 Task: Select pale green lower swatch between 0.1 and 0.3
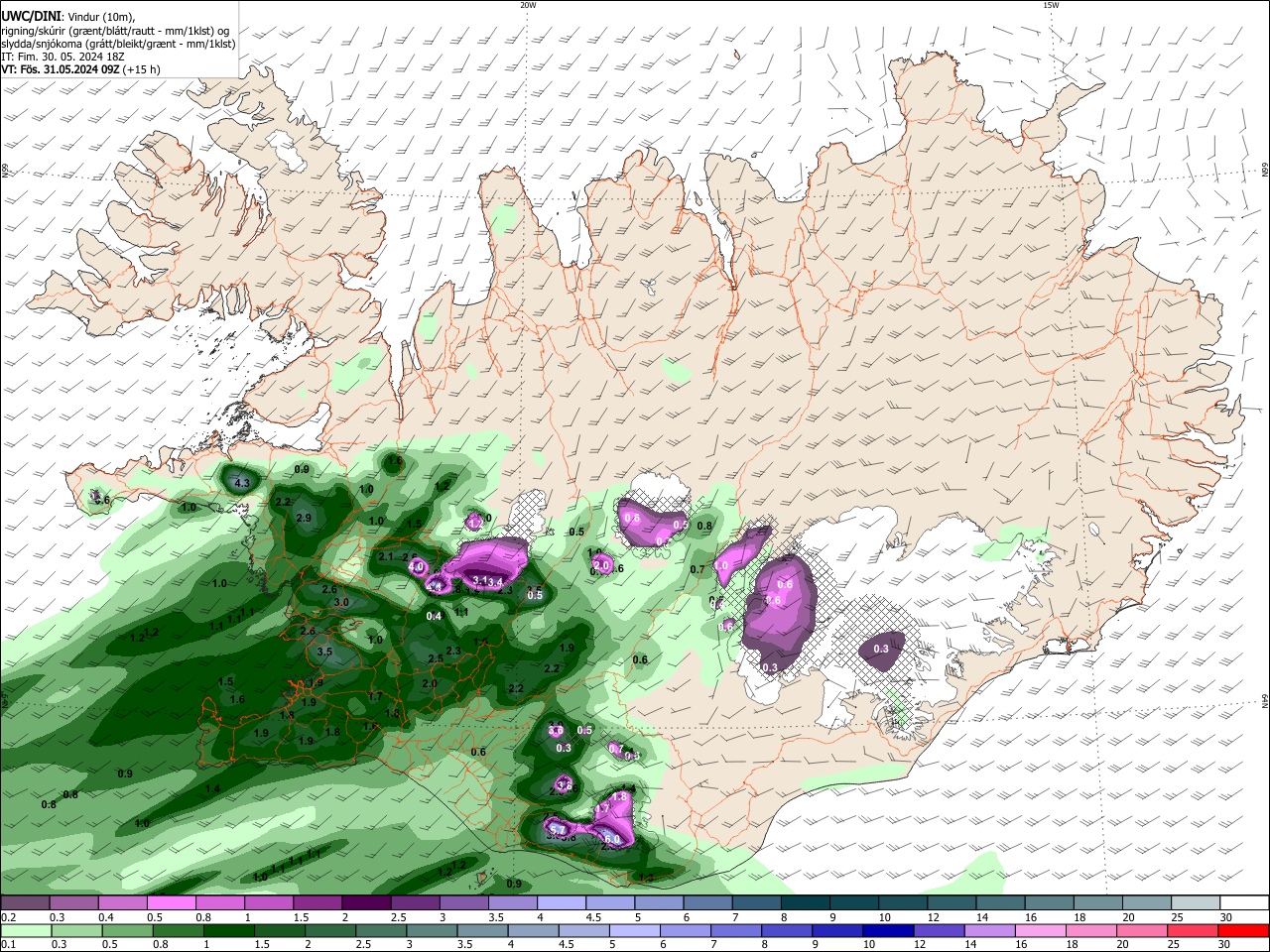coord(25,930)
